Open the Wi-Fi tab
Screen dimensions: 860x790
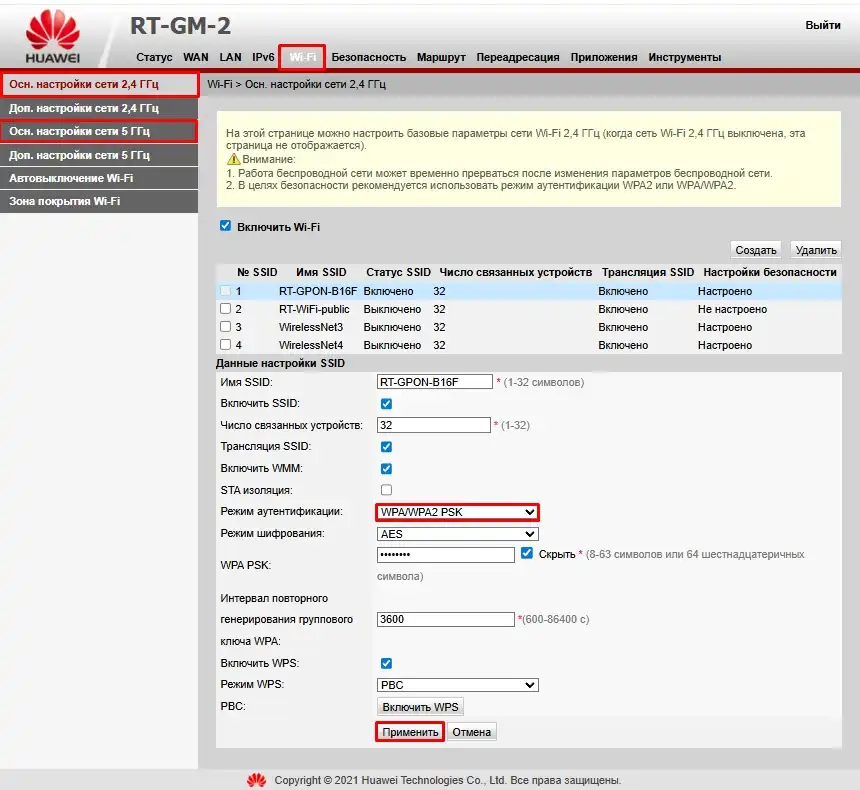302,58
